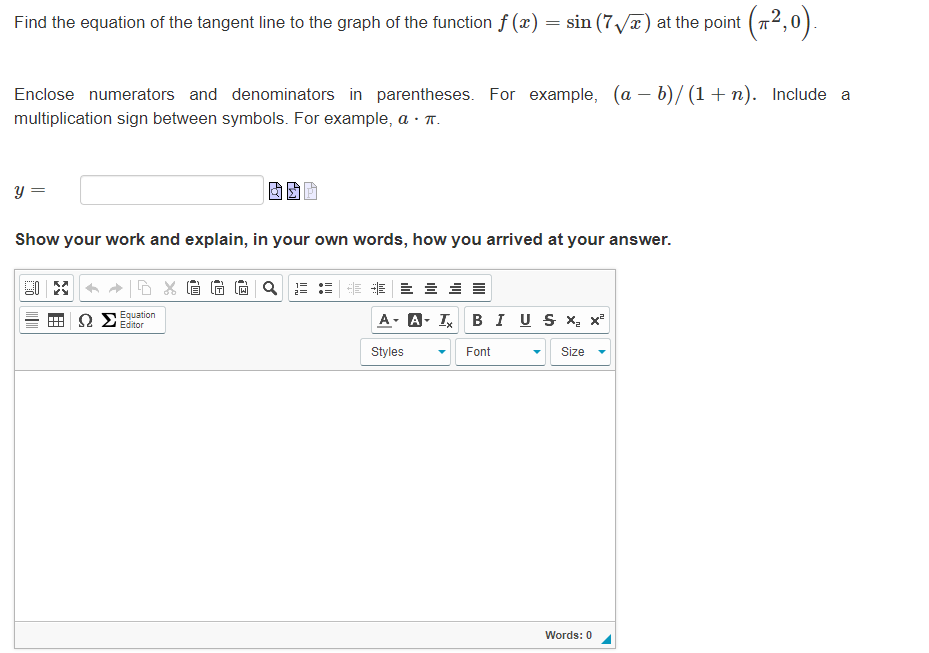929x653 pixels.
Task: Click the Cut scissors icon
Action: [x=170, y=288]
